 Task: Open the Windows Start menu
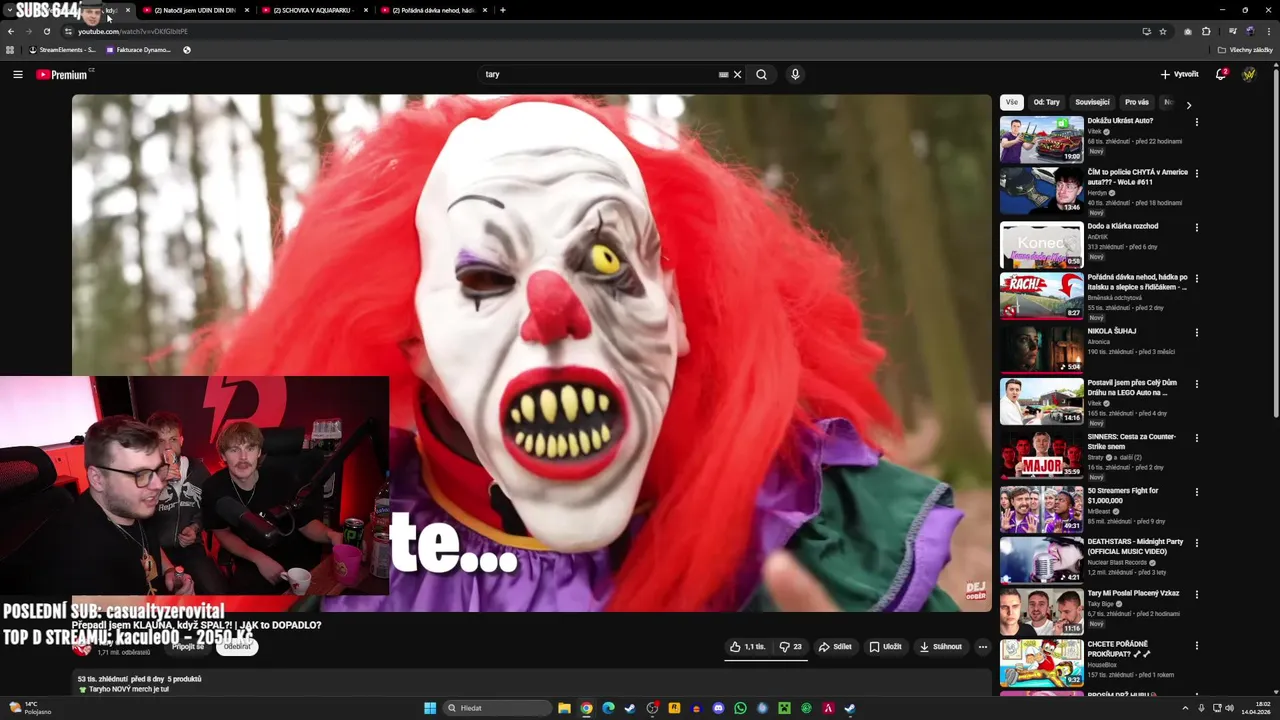click(x=430, y=708)
